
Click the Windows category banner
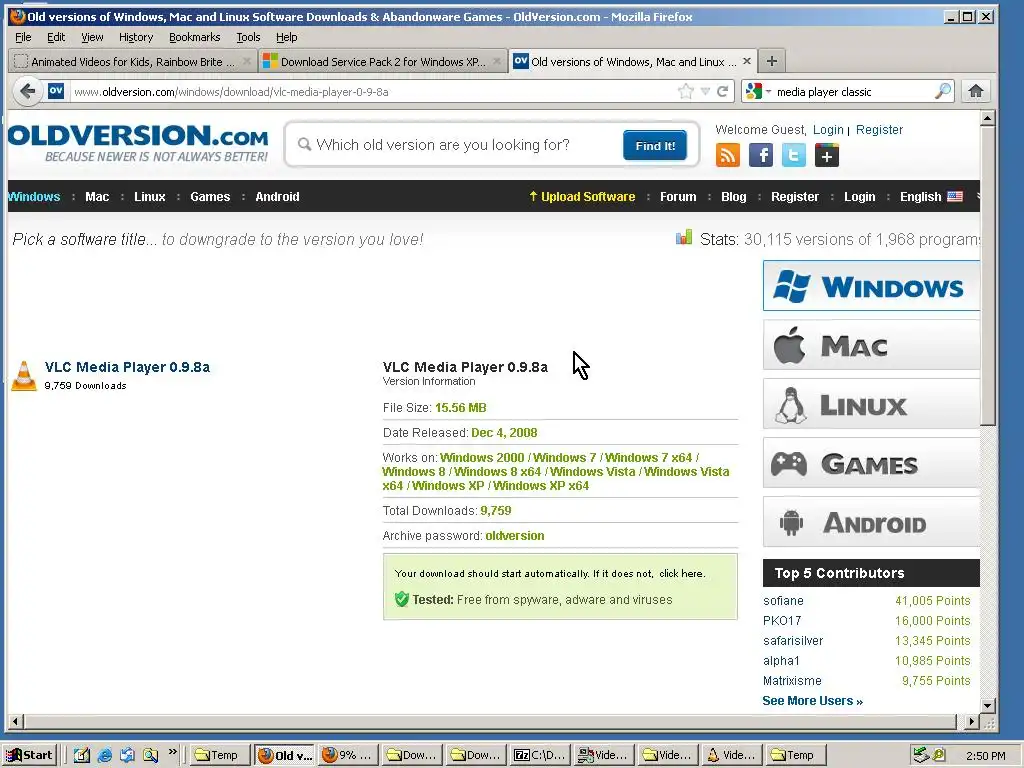click(x=871, y=286)
